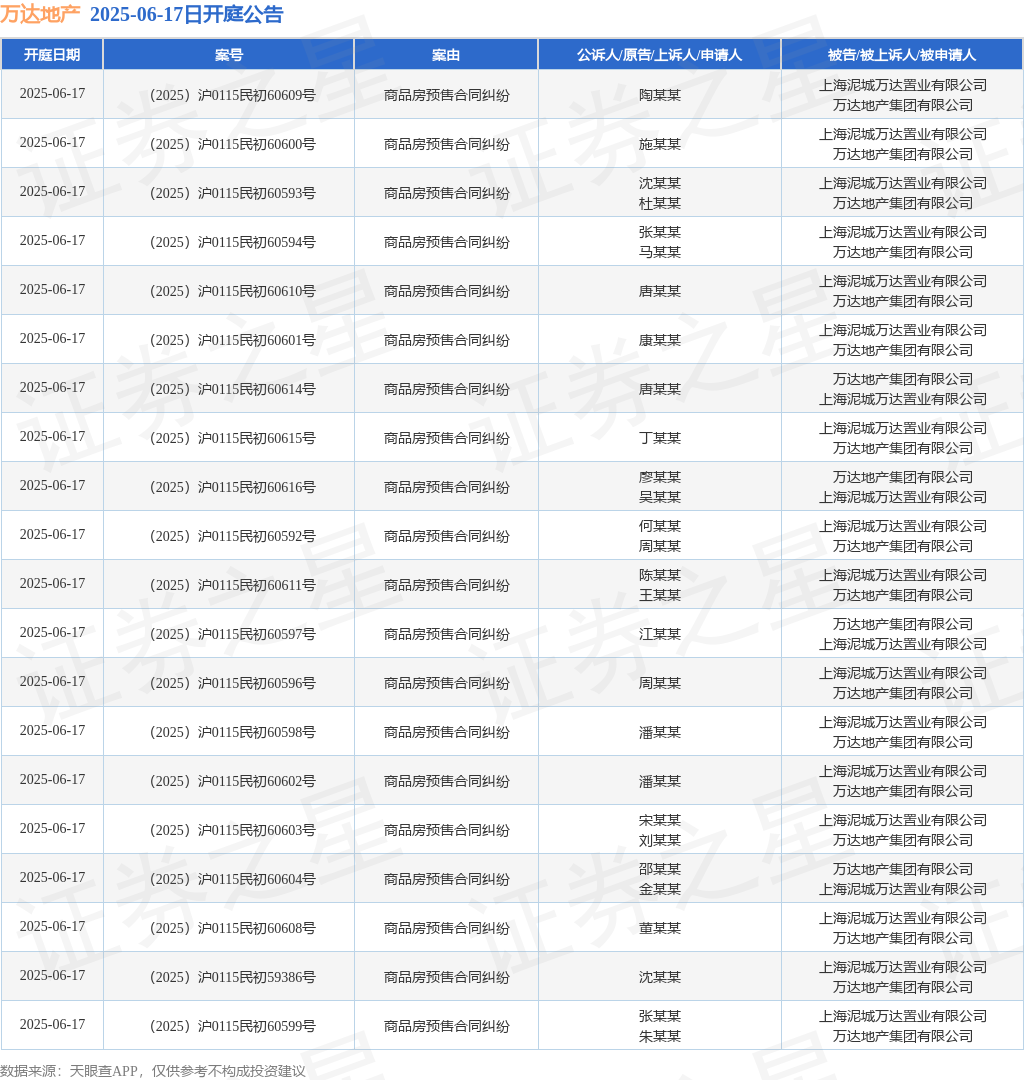Click 商品房预售合同纠纷 in the 59386号 row
1024x1080 pixels.
click(x=446, y=976)
